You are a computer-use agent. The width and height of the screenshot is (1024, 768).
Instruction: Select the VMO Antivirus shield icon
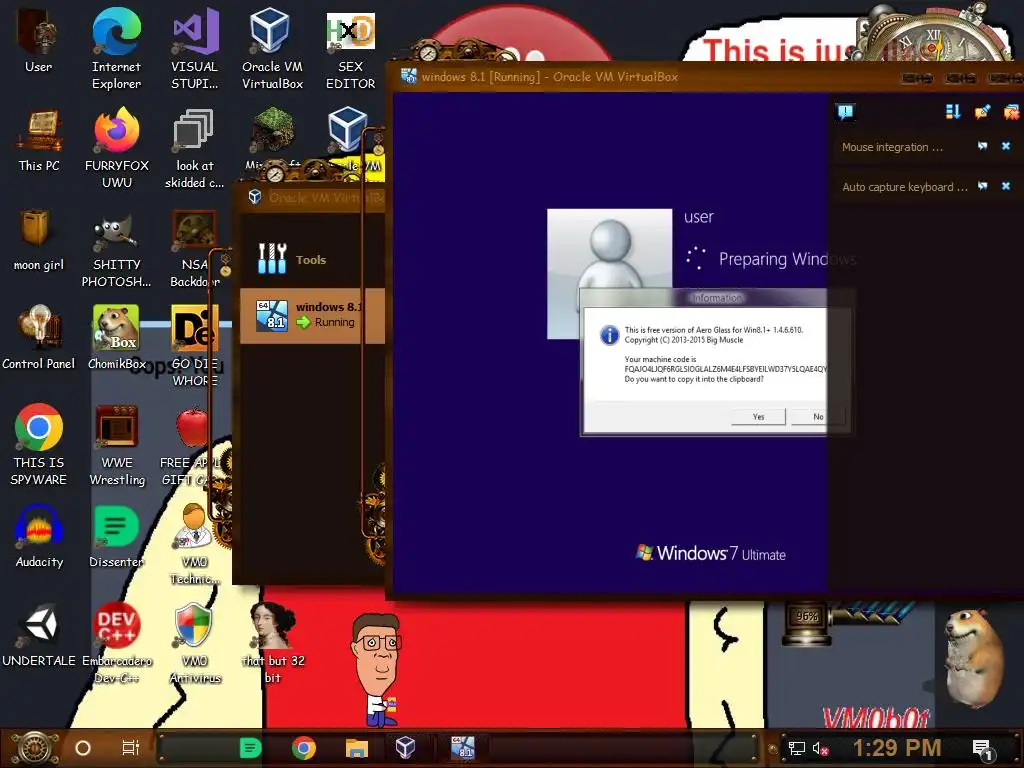tap(195, 643)
